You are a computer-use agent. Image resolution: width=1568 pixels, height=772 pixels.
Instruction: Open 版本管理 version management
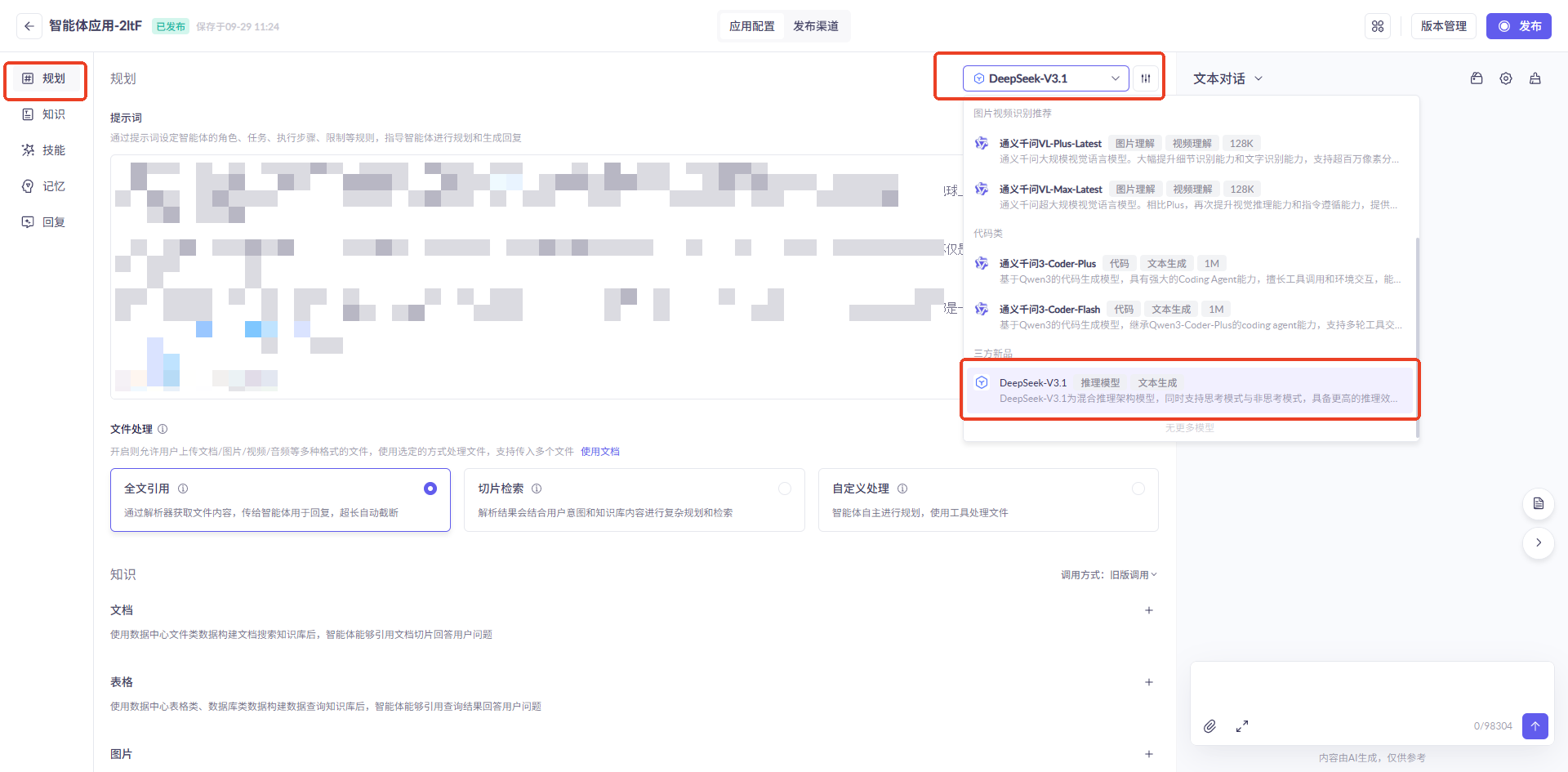click(x=1444, y=26)
